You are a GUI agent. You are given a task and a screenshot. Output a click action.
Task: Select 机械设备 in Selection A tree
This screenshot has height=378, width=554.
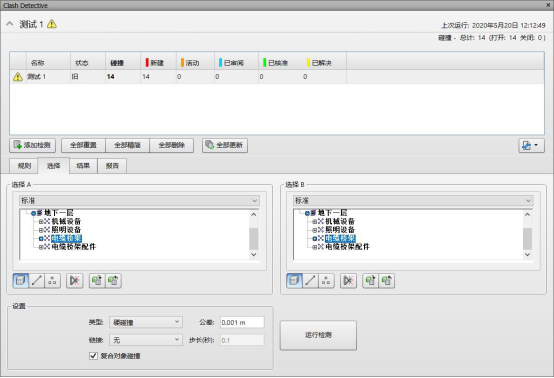tap(66, 222)
